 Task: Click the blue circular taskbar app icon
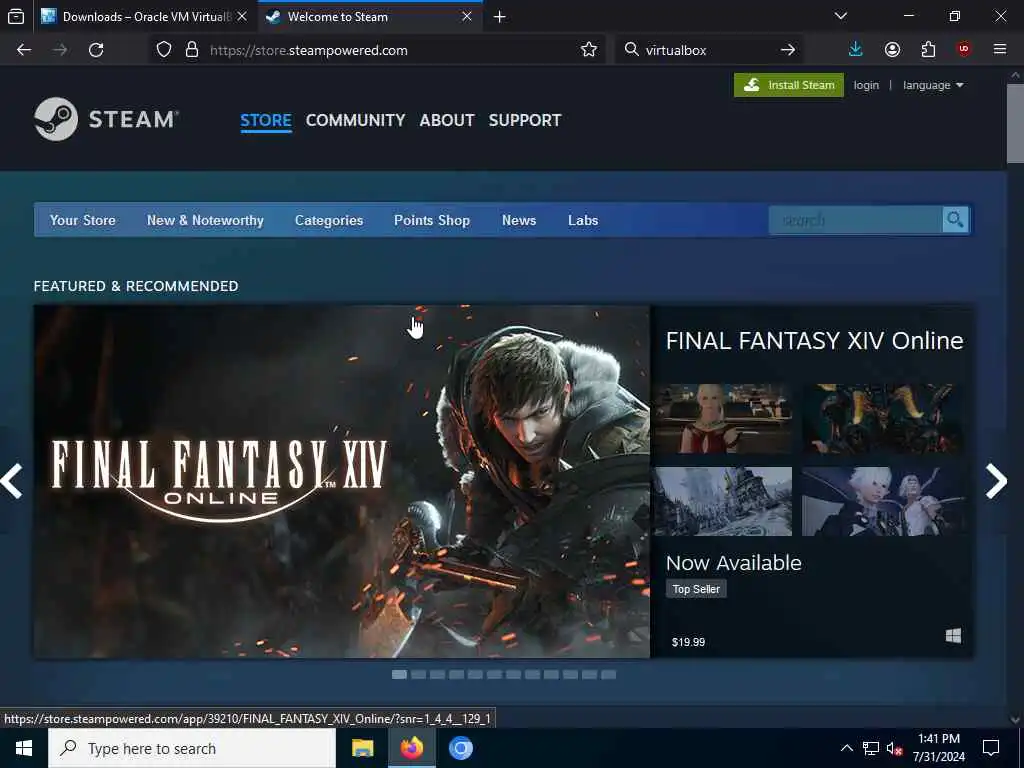[x=460, y=748]
